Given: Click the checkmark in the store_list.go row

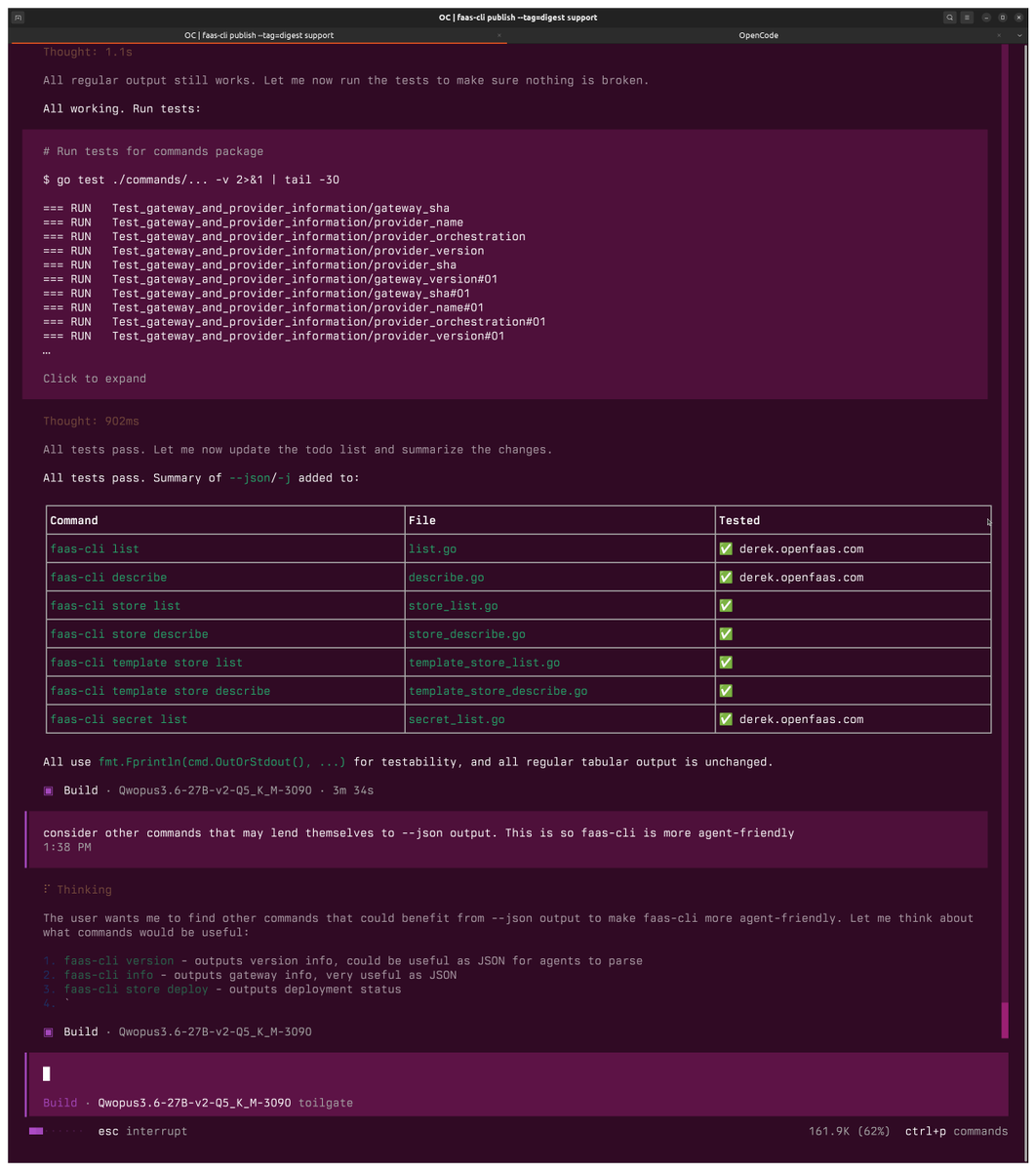Looking at the screenshot, I should pyautogui.click(x=726, y=606).
